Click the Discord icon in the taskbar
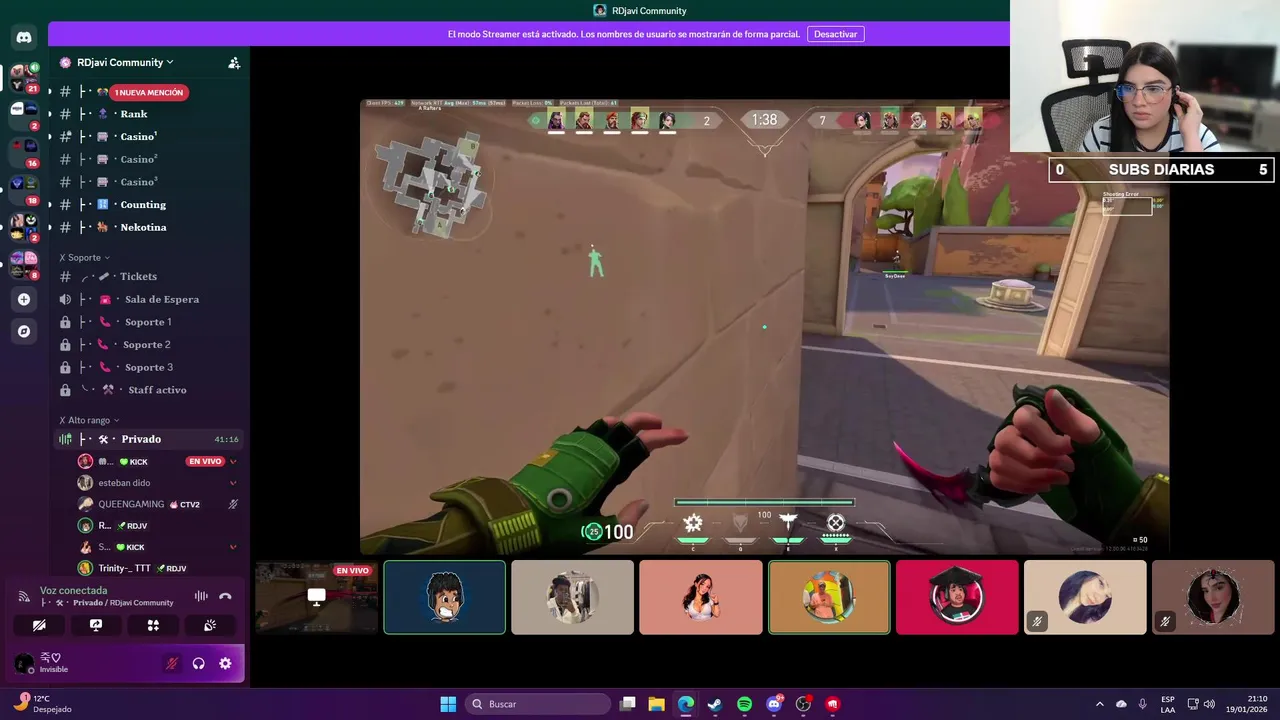This screenshot has height=720, width=1280. tap(774, 704)
